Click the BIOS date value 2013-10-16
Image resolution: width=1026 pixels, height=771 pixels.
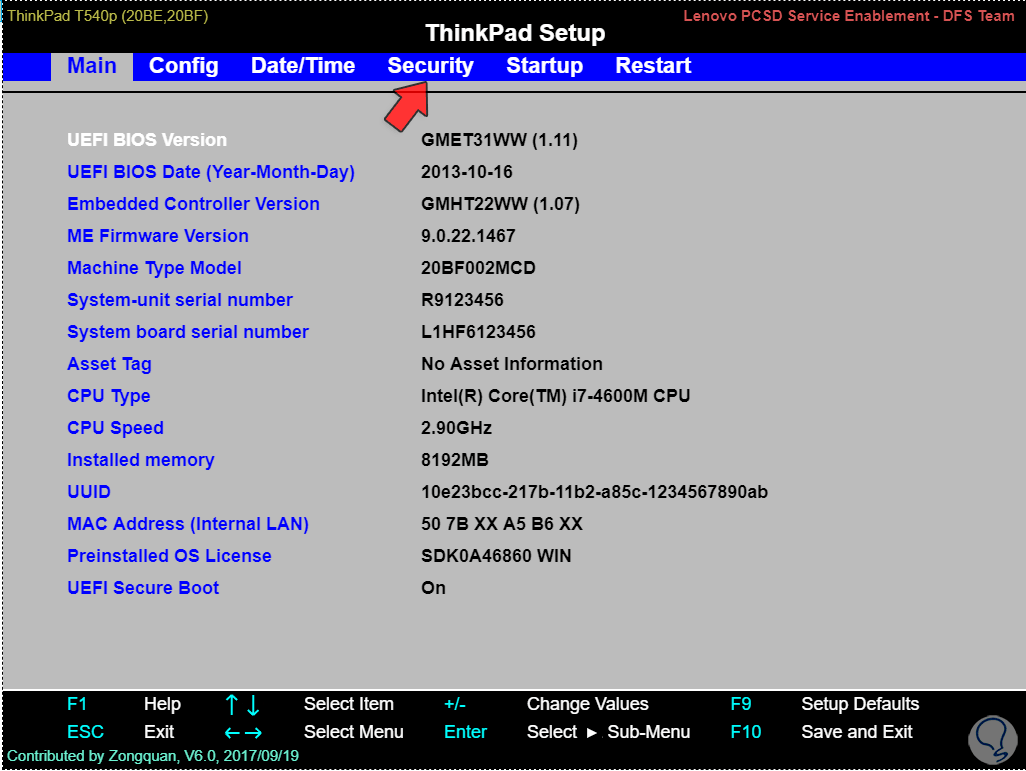point(467,172)
